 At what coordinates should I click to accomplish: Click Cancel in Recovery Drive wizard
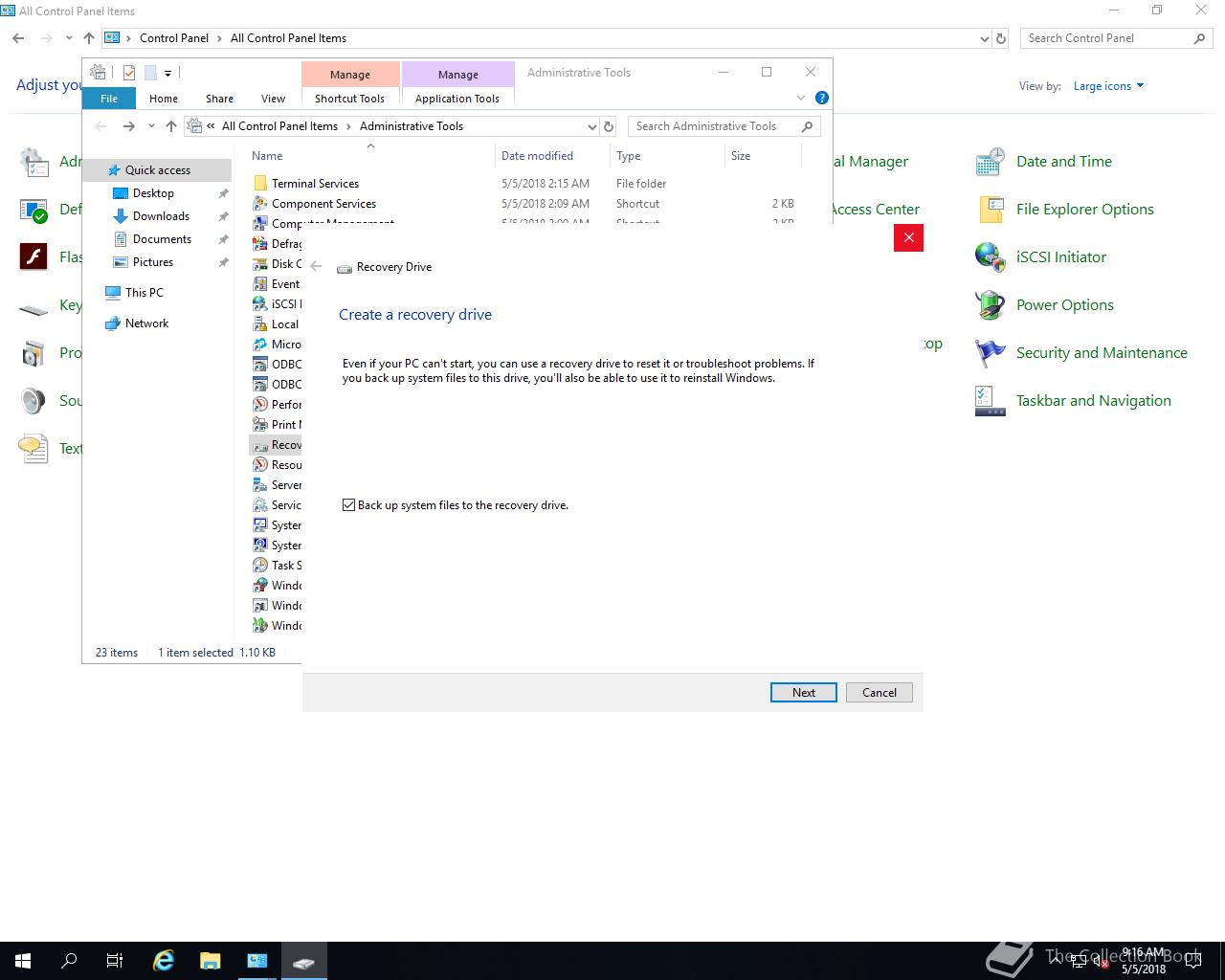[x=880, y=693]
